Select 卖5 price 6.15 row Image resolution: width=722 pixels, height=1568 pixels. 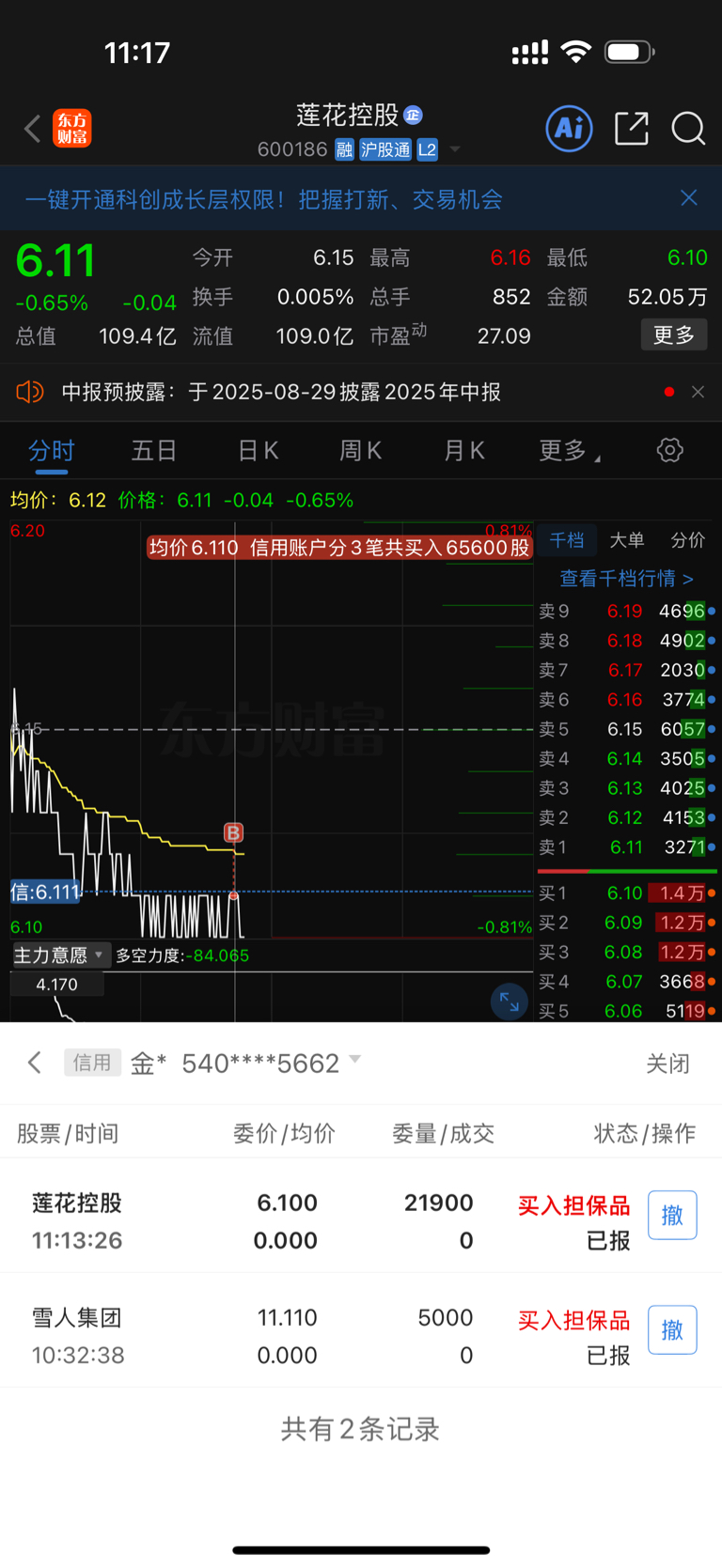coord(627,729)
